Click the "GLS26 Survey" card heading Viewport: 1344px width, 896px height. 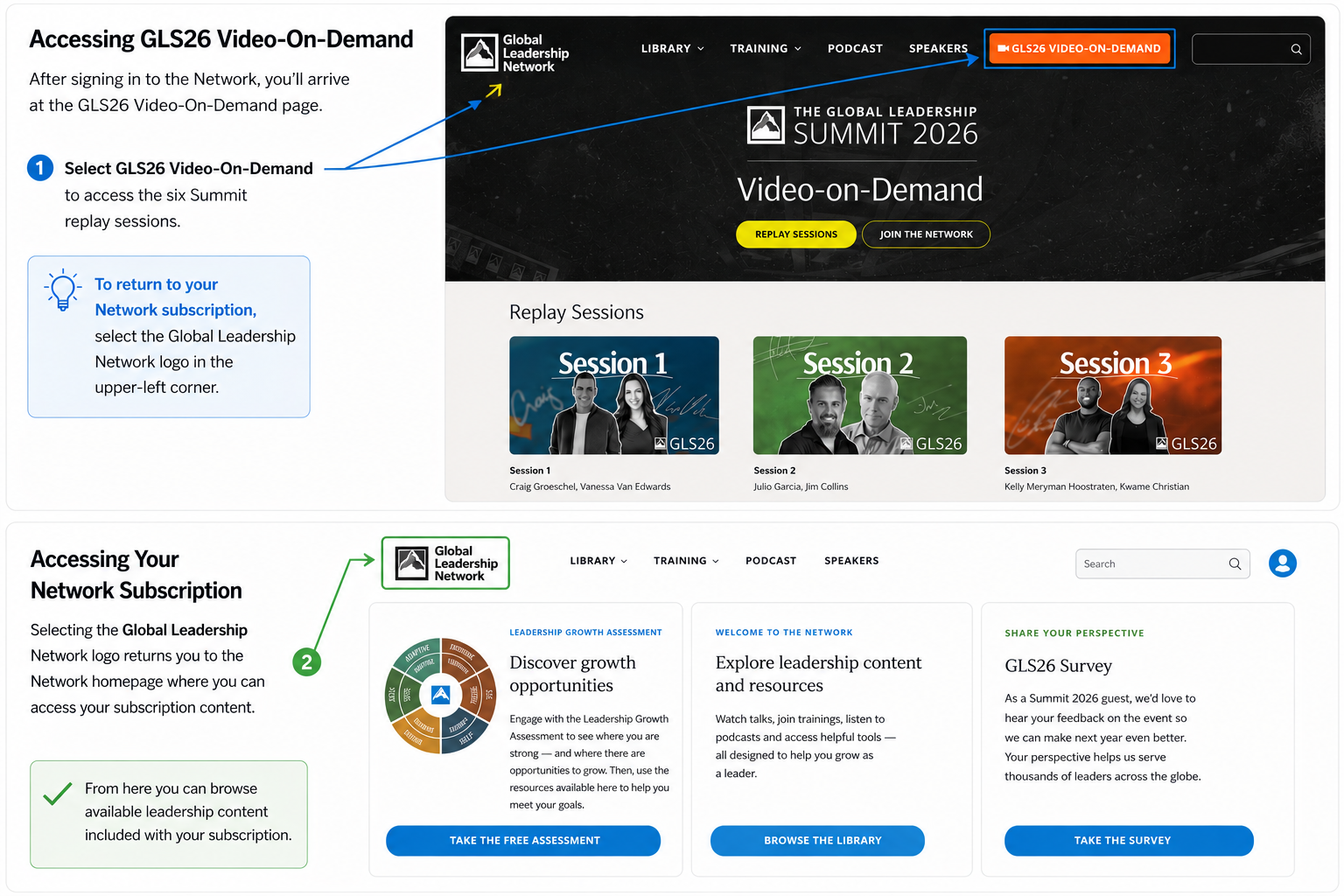(x=1058, y=666)
